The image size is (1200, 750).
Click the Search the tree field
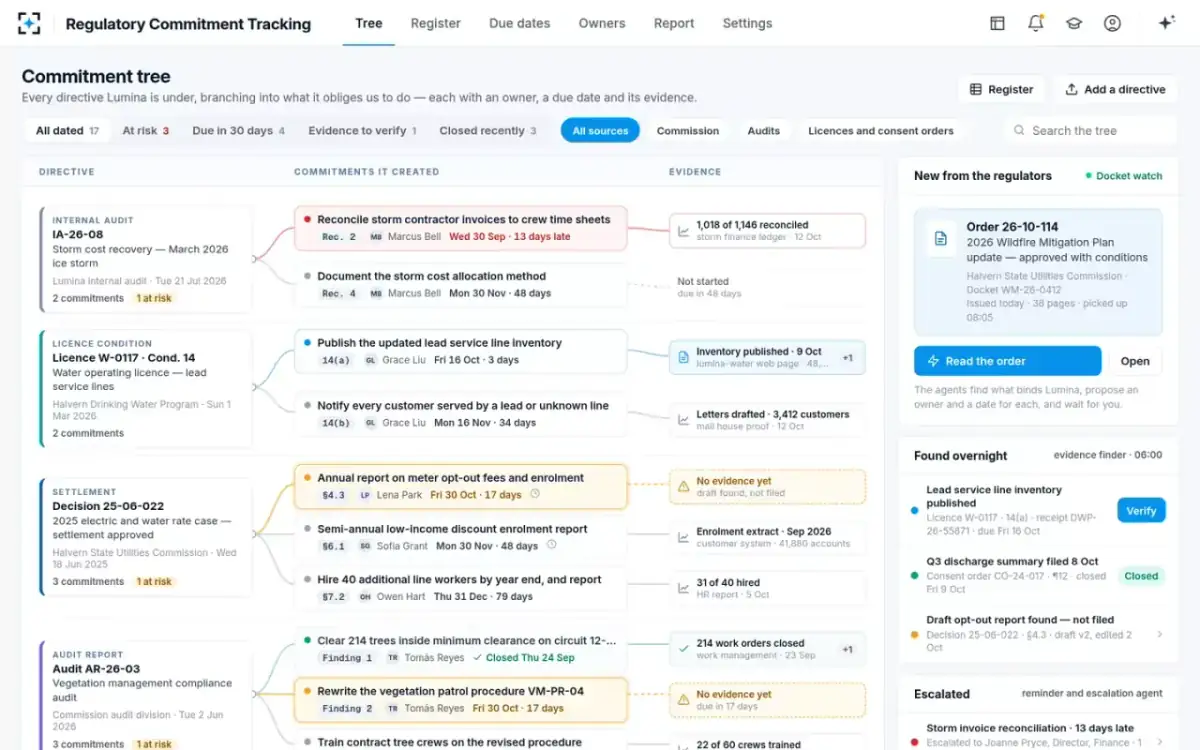1090,130
